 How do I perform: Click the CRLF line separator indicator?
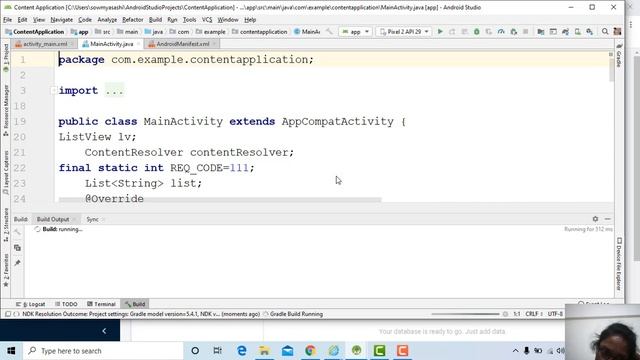pos(534,314)
